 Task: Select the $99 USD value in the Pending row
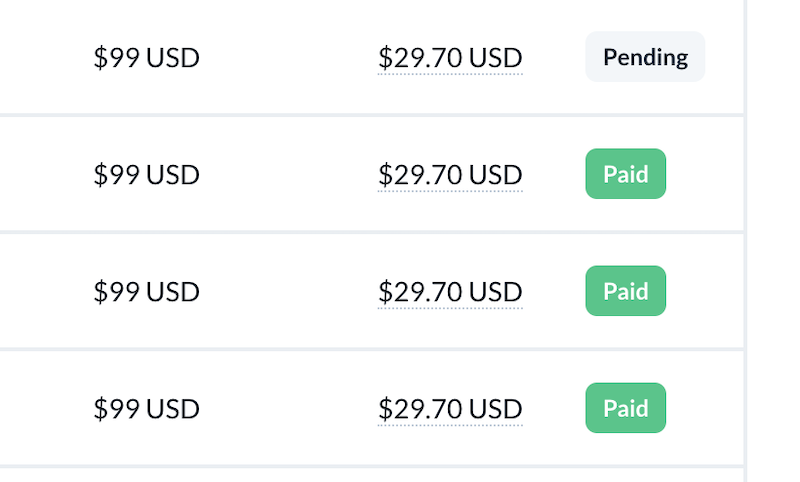tap(146, 57)
